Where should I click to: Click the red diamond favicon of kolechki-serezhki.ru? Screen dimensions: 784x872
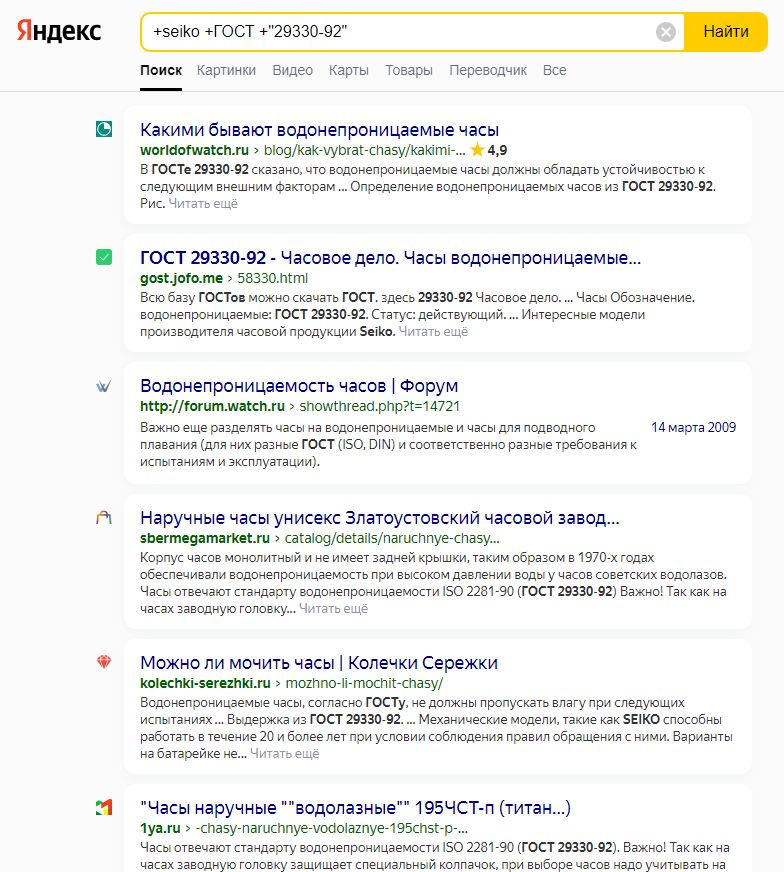(104, 663)
